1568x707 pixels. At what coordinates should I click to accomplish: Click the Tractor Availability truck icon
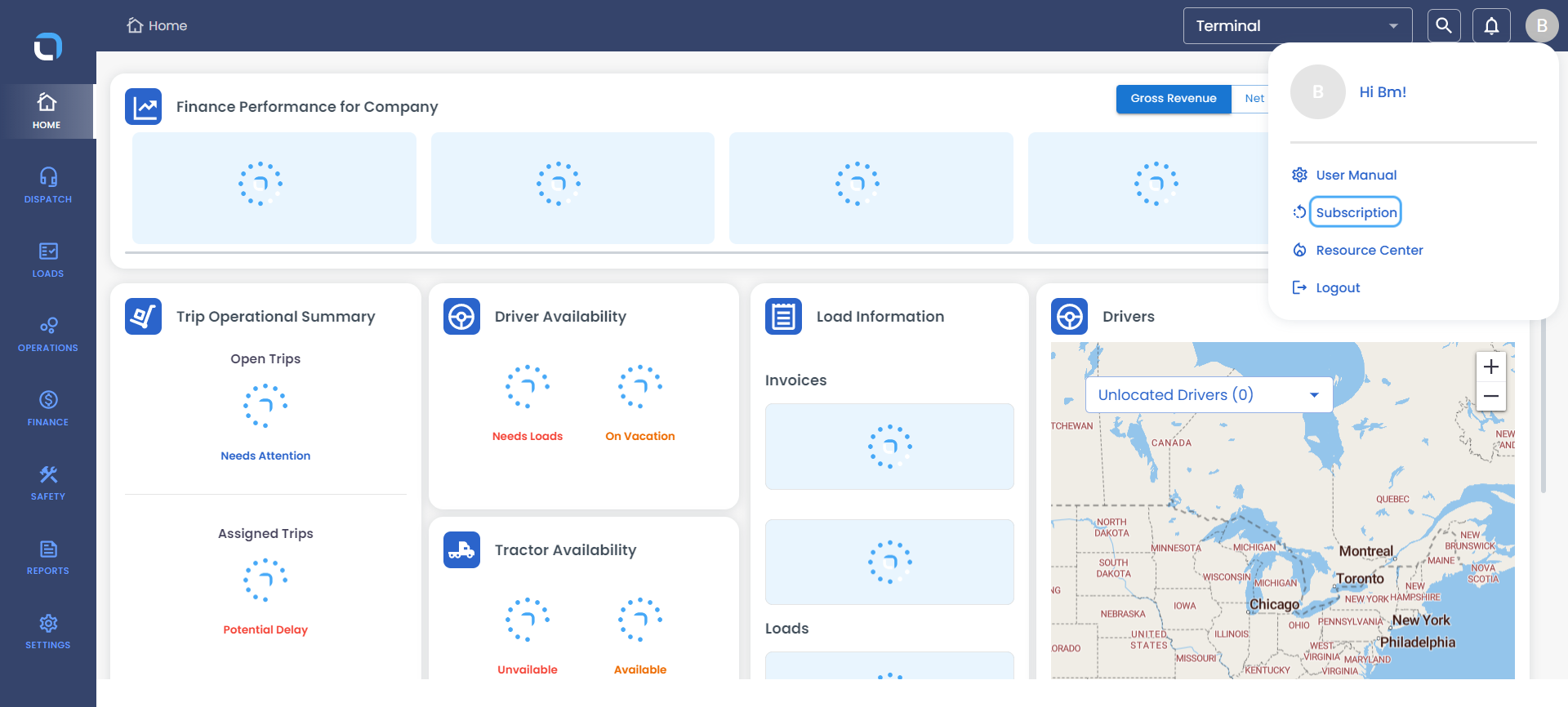462,550
